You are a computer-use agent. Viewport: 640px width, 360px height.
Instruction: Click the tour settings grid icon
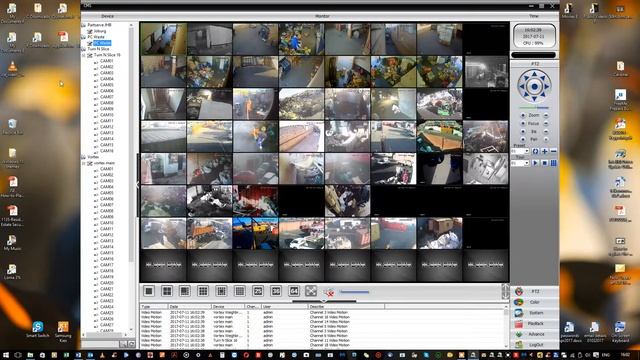coord(553,163)
